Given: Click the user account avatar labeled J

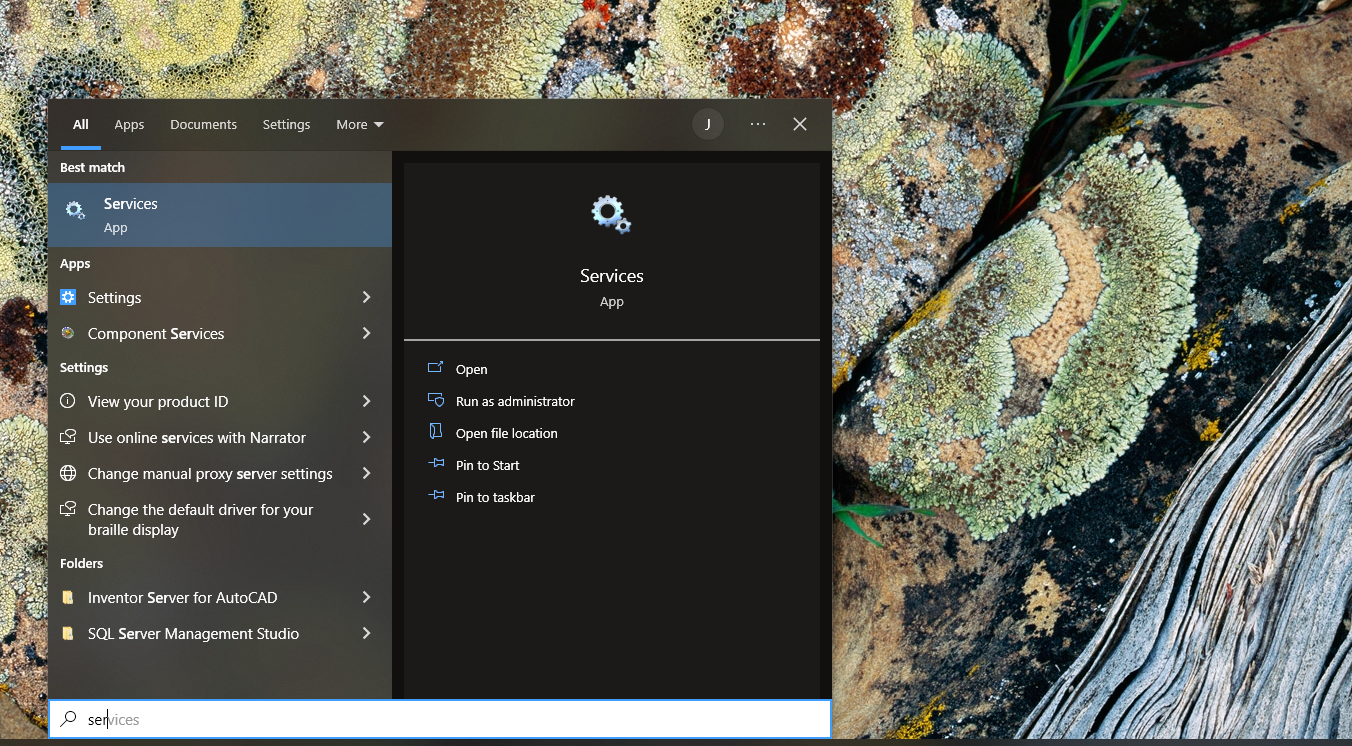Looking at the screenshot, I should pyautogui.click(x=708, y=124).
